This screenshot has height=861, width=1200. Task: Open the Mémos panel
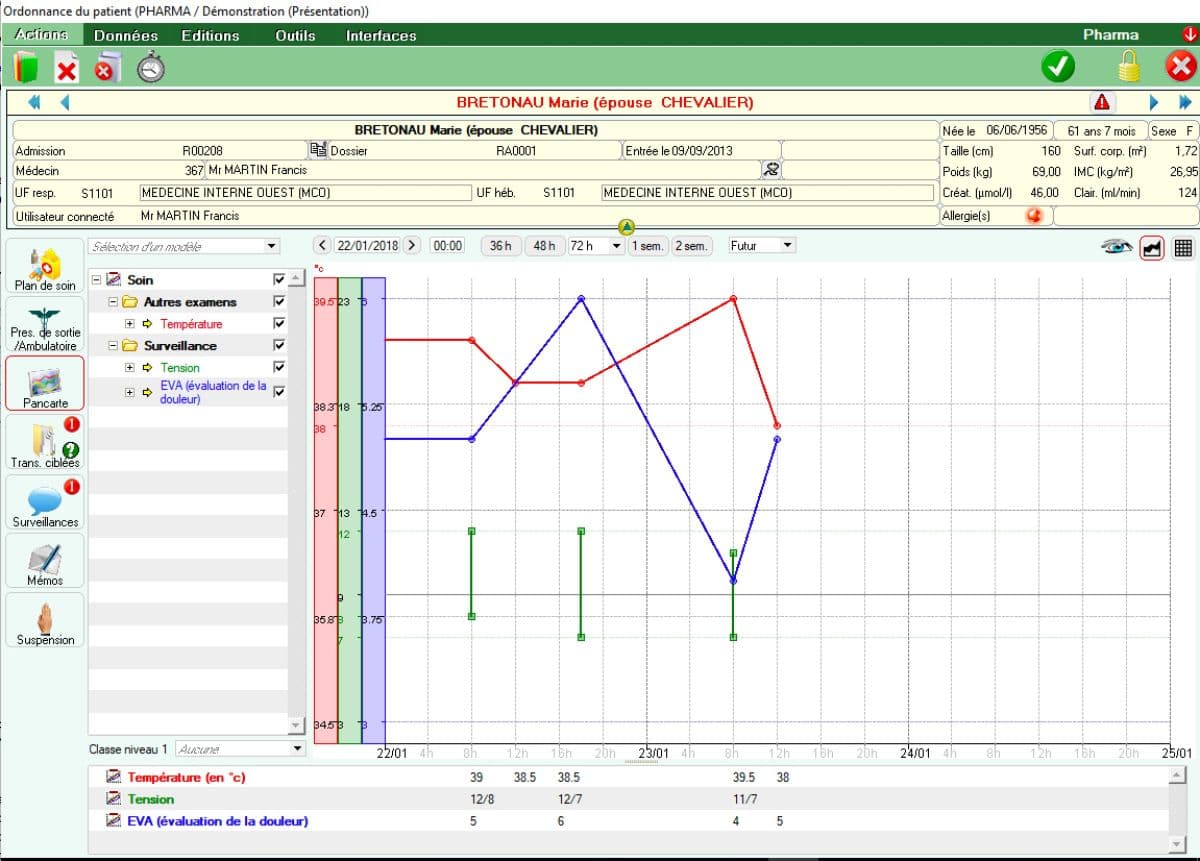[45, 561]
